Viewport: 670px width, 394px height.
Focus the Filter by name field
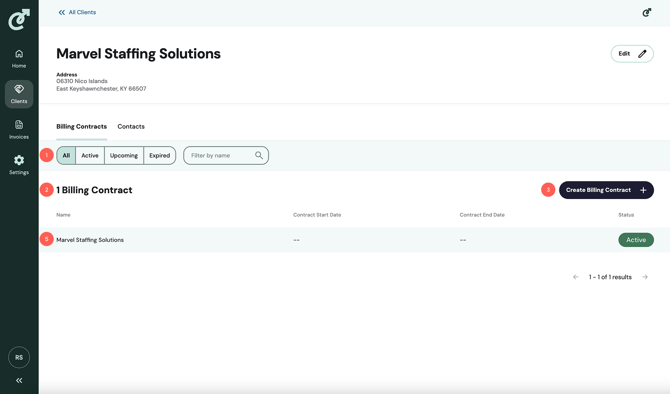(226, 156)
